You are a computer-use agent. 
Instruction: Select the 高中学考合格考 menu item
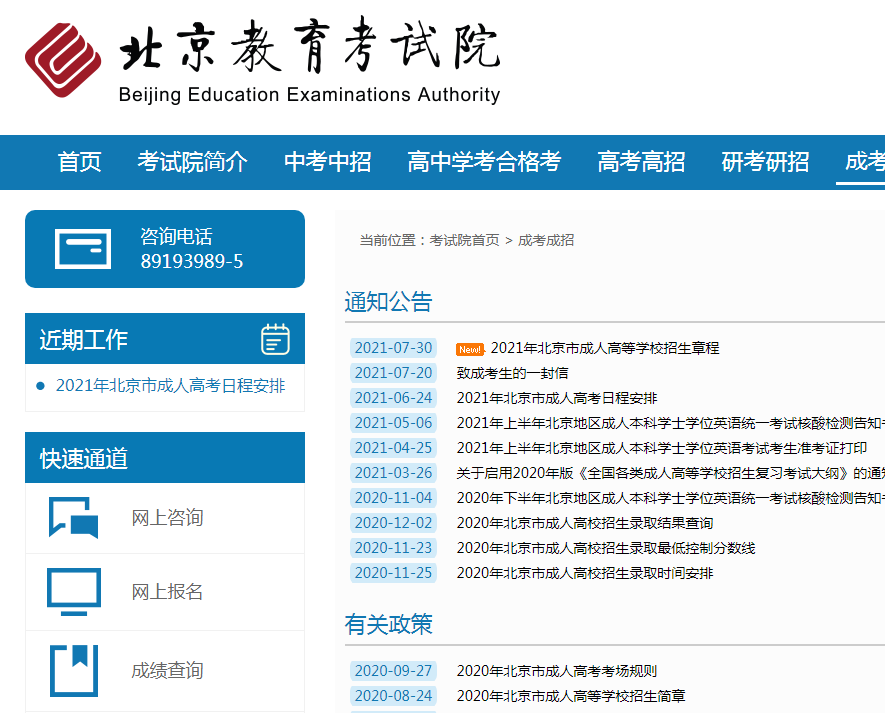coord(484,162)
